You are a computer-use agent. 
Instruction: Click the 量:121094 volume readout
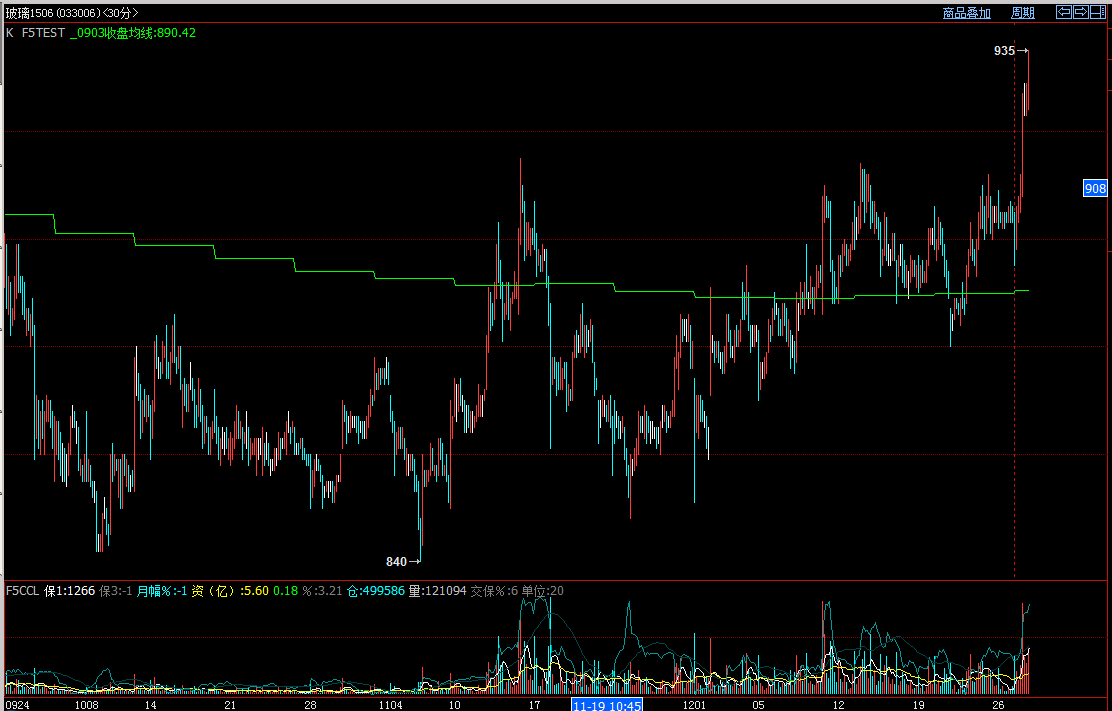437,591
